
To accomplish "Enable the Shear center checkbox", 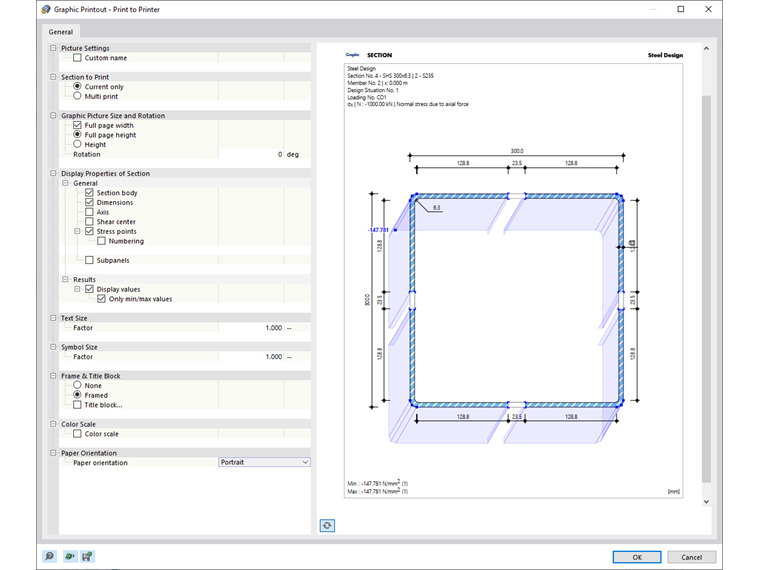I will click(x=89, y=222).
